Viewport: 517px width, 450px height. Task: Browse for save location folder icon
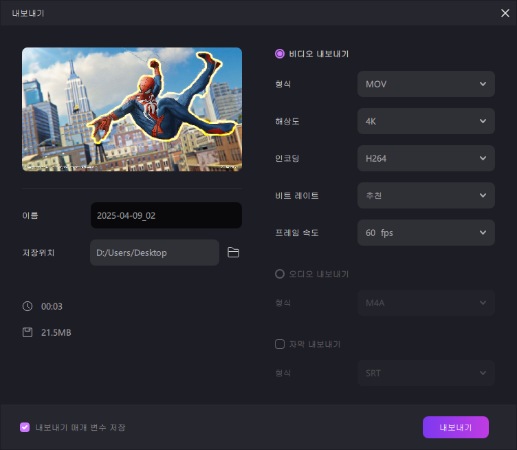[233, 252]
